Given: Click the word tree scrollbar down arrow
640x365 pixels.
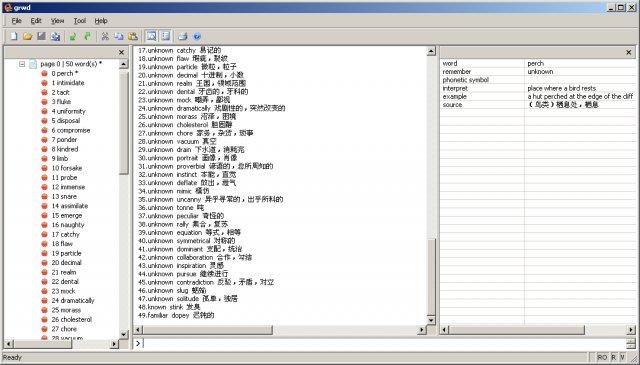Looking at the screenshot, I should point(124,335).
